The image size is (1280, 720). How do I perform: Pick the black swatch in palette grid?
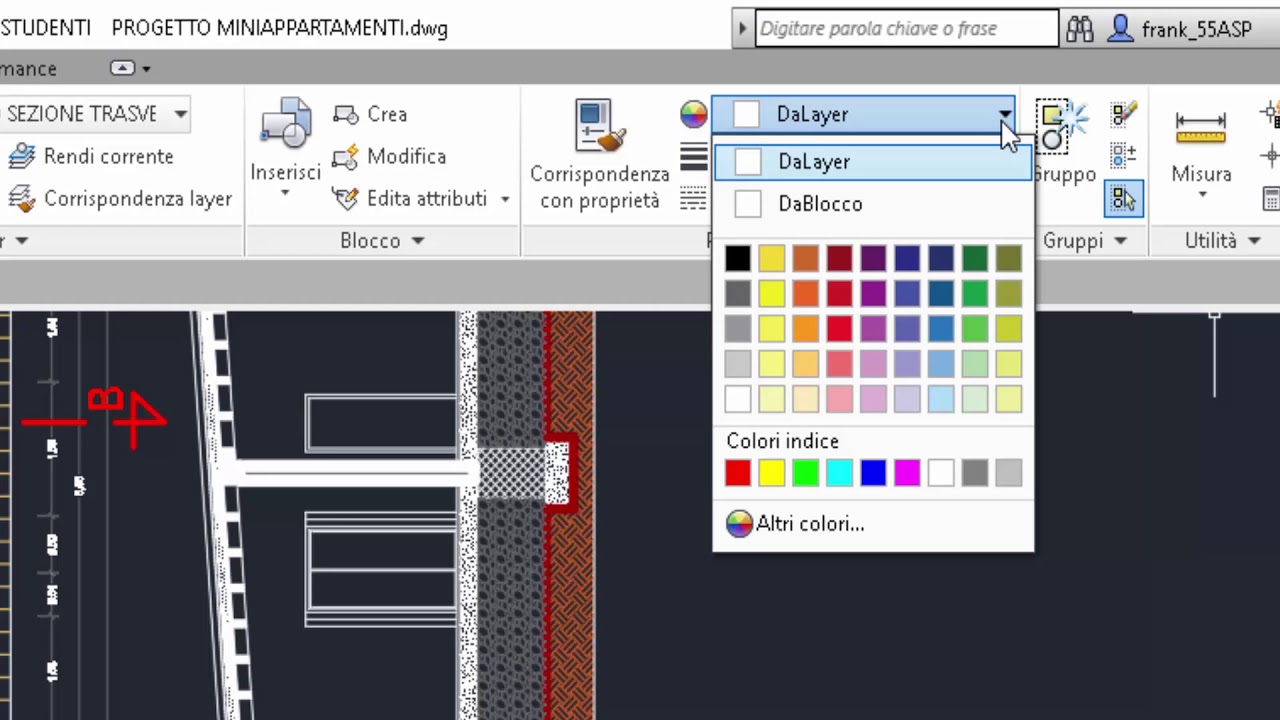[x=738, y=259]
